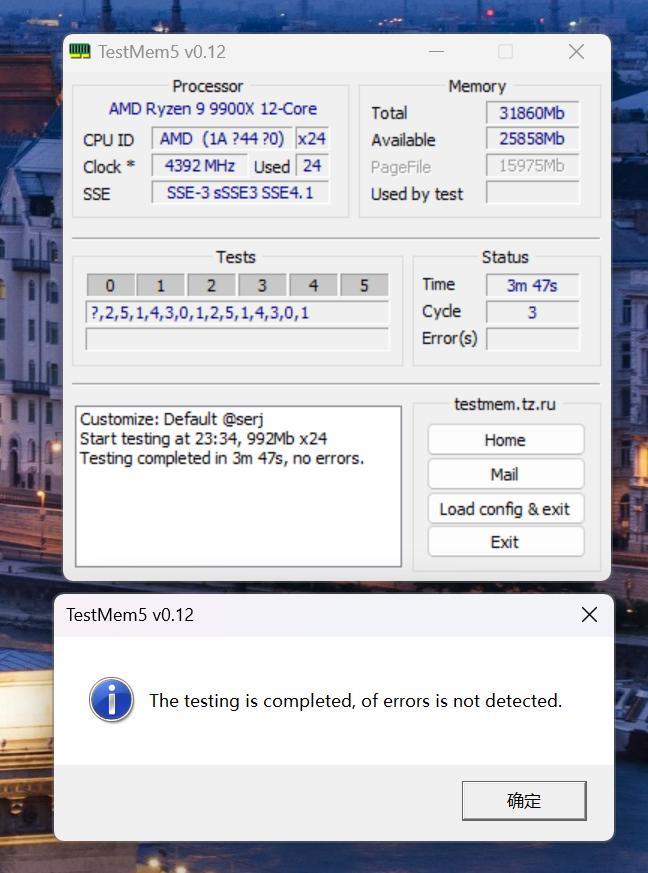The width and height of the screenshot is (648, 873).
Task: Click the Used cores value 24
Action: [312, 166]
